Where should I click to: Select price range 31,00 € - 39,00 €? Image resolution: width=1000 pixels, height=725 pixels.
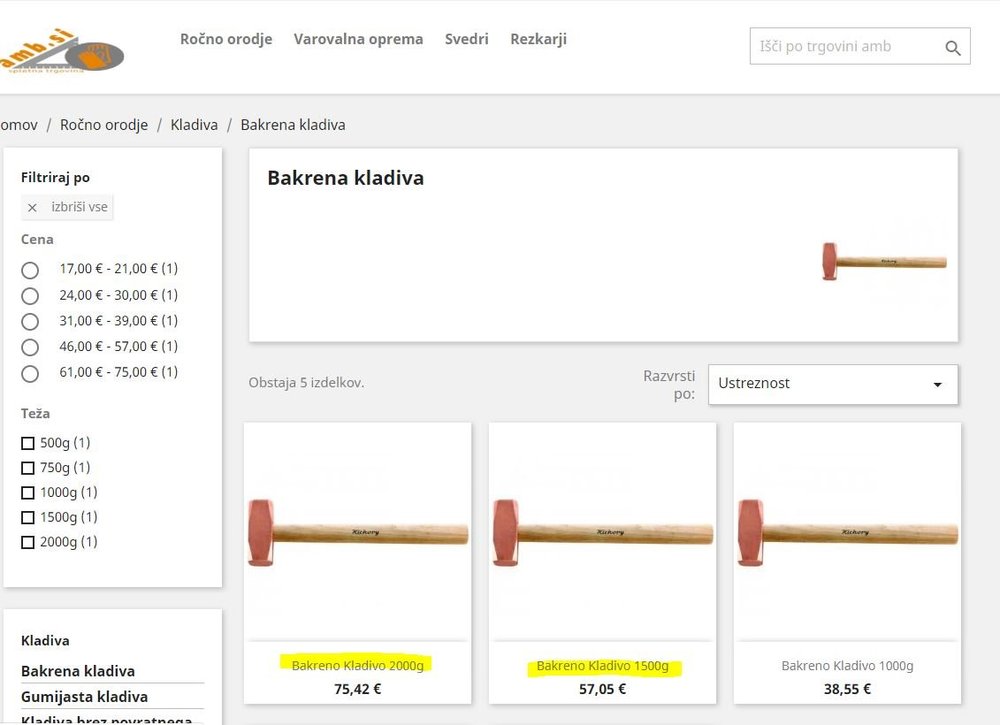pos(30,321)
